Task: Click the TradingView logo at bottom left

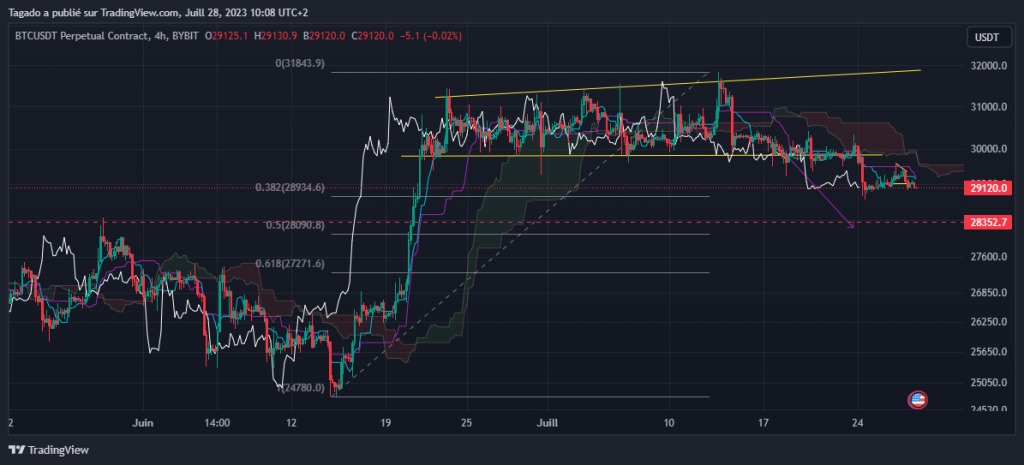Action: click(49, 450)
